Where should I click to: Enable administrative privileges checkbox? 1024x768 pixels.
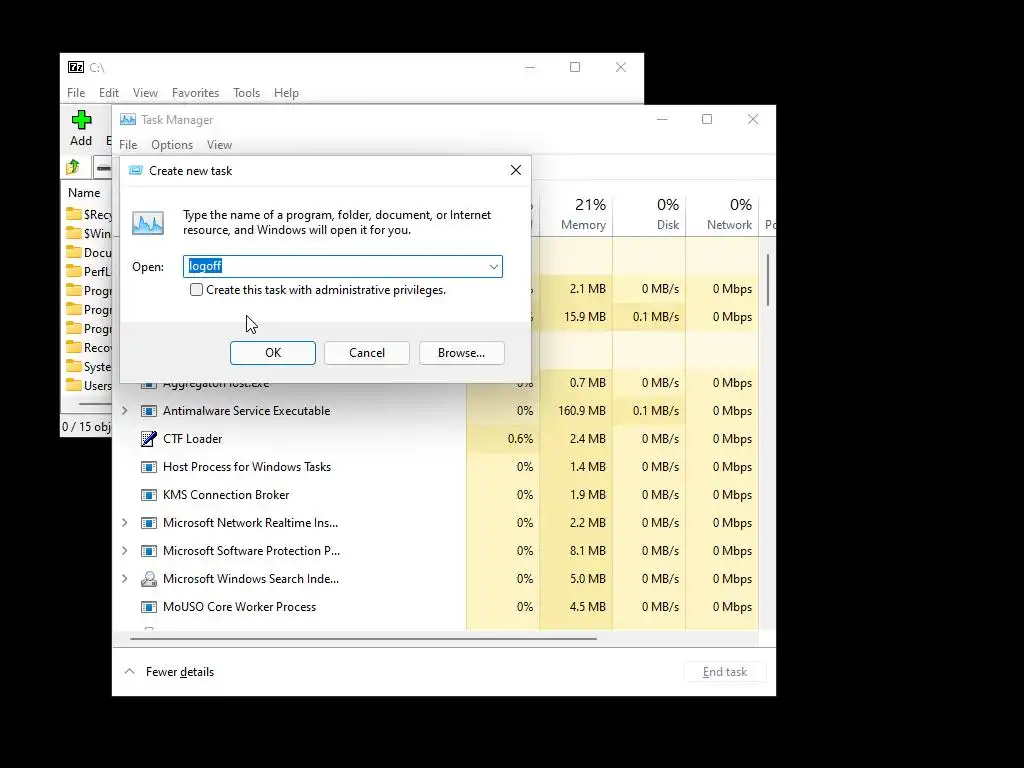point(197,290)
